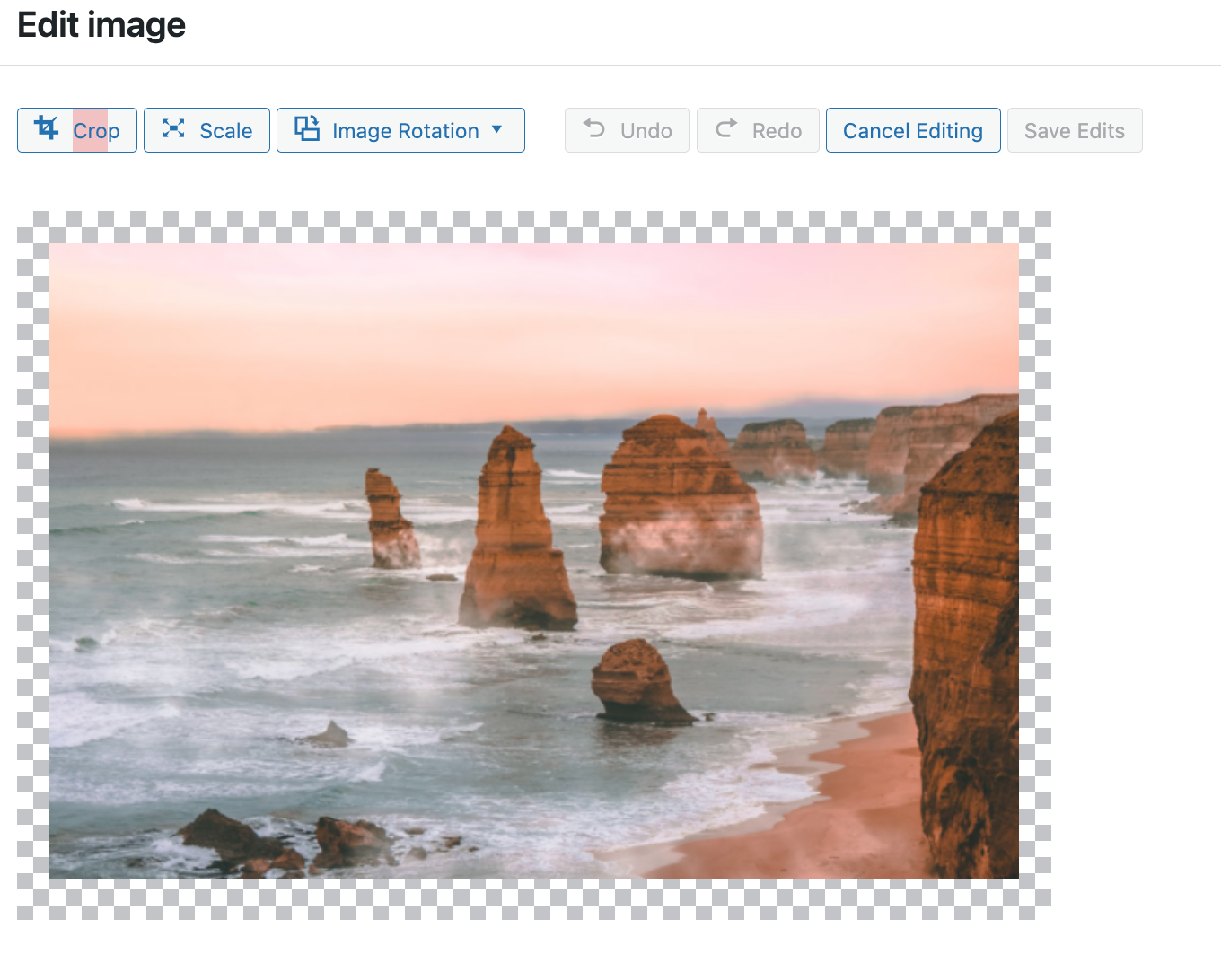This screenshot has width=1221, height=980.
Task: Click the Scale label text
Action: coord(226,131)
